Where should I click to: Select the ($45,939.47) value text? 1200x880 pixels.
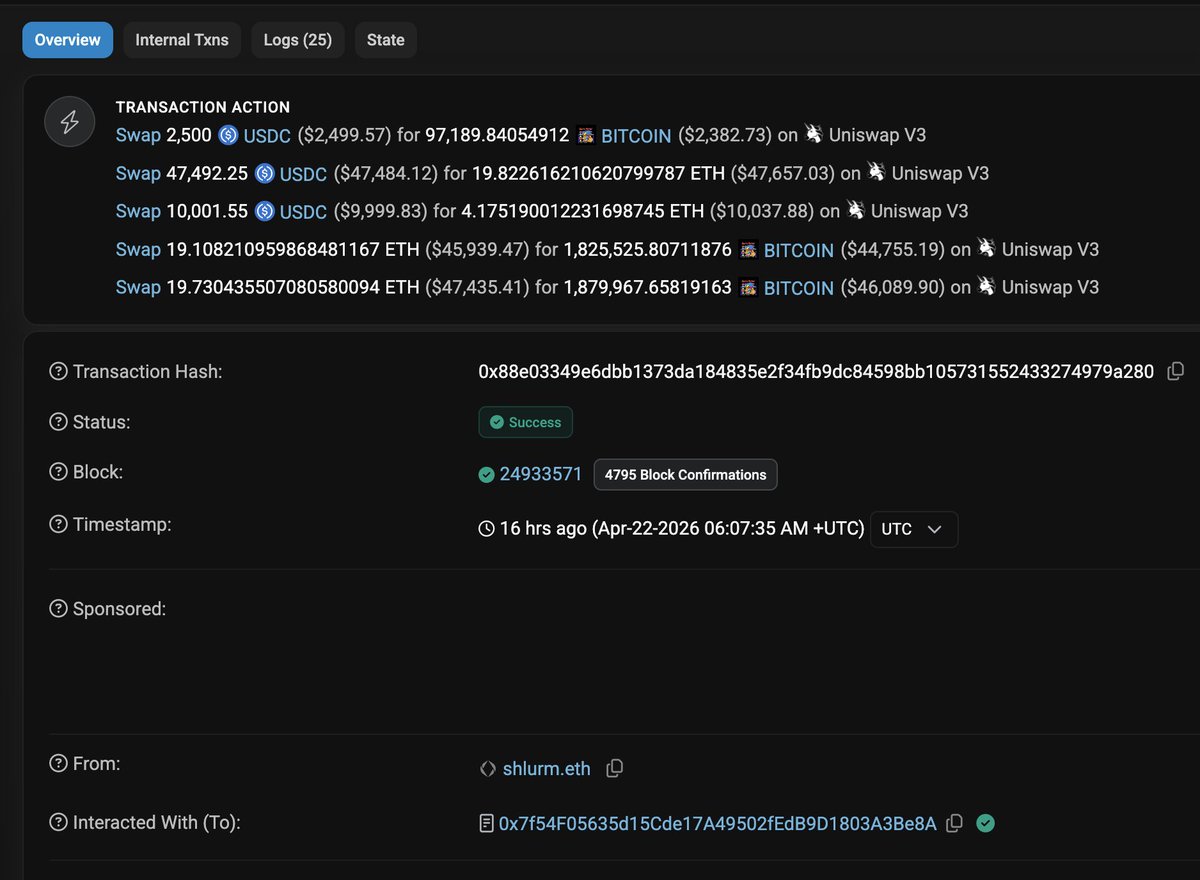(478, 249)
